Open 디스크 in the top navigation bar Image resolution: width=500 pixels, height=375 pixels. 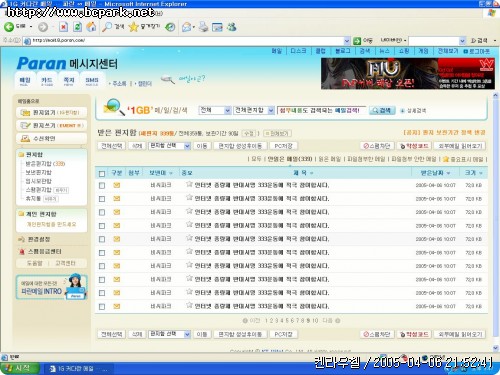click(298, 51)
